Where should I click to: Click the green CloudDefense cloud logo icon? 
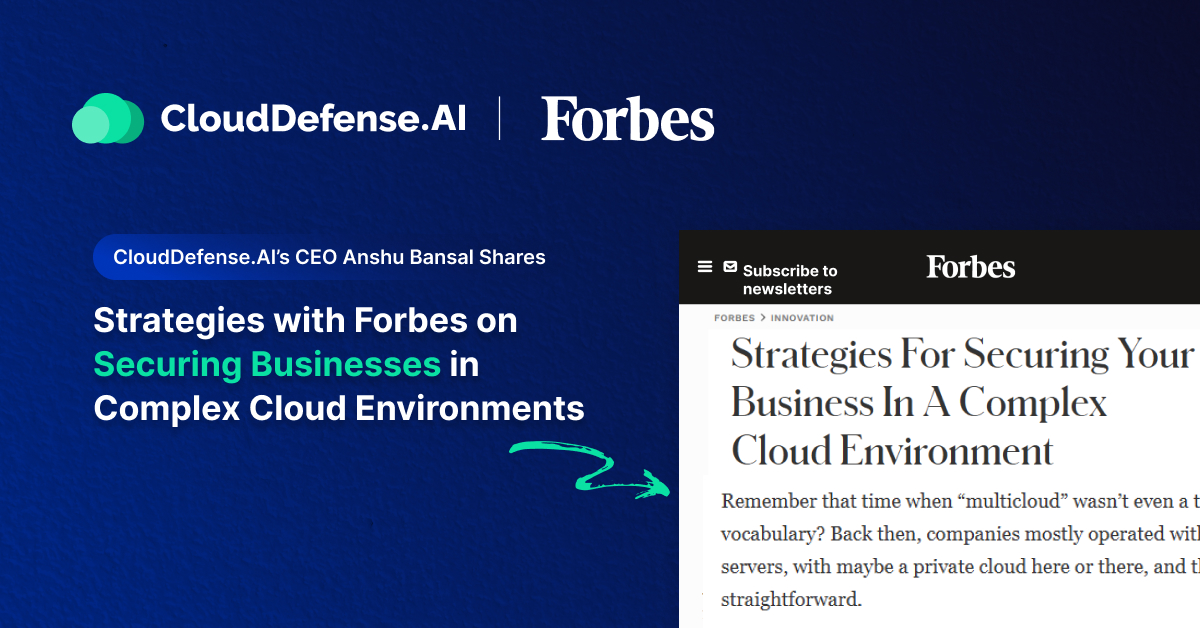[x=108, y=119]
